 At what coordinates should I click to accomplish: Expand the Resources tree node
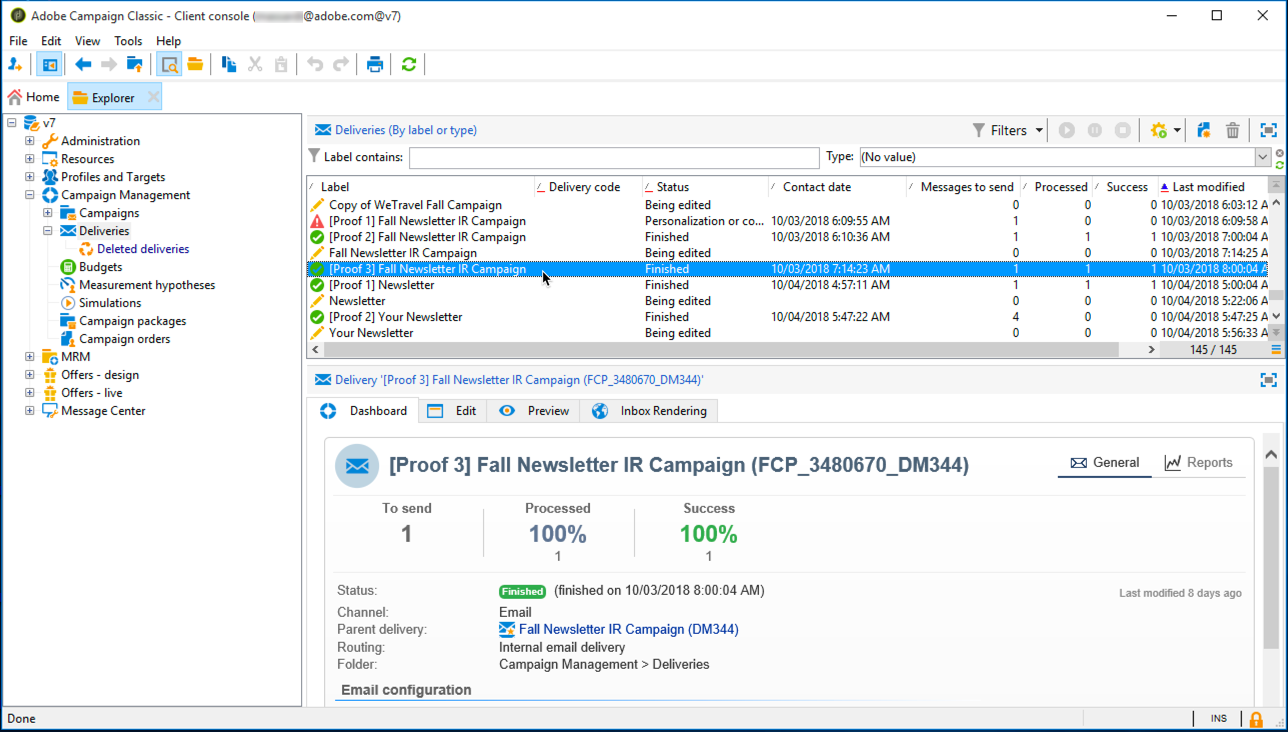(x=30, y=159)
